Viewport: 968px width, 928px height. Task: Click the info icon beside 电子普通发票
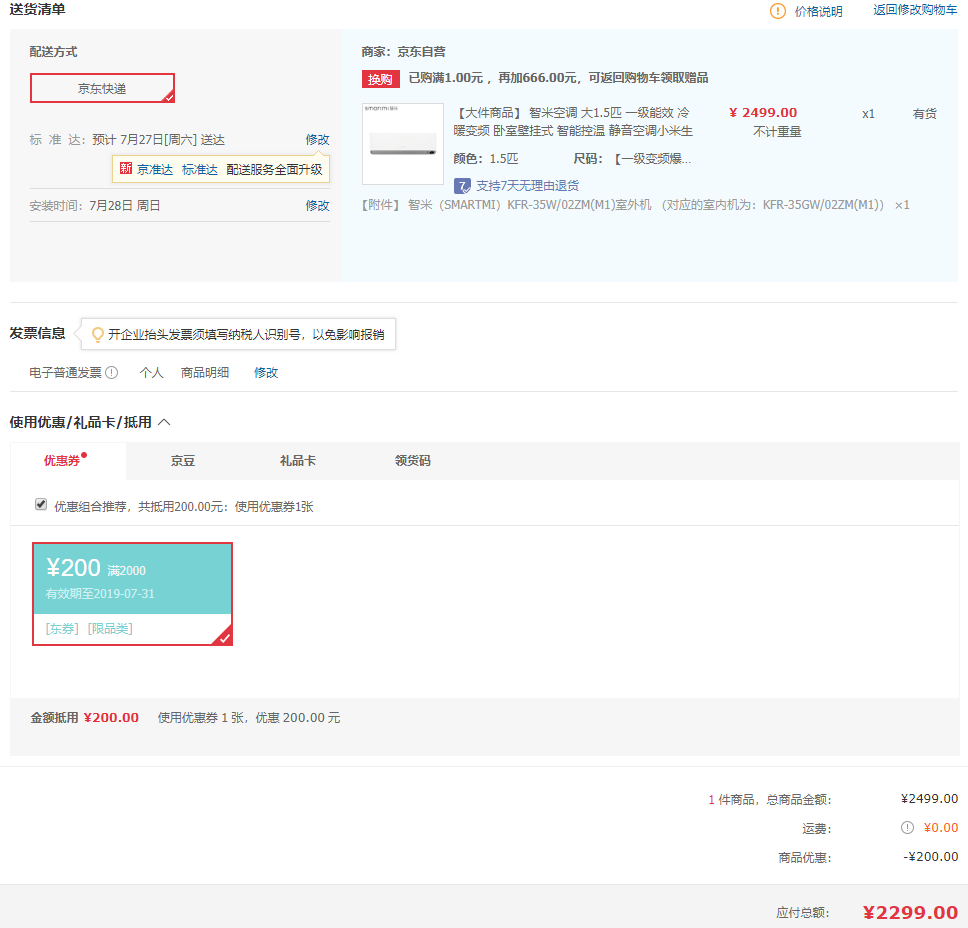(112, 373)
